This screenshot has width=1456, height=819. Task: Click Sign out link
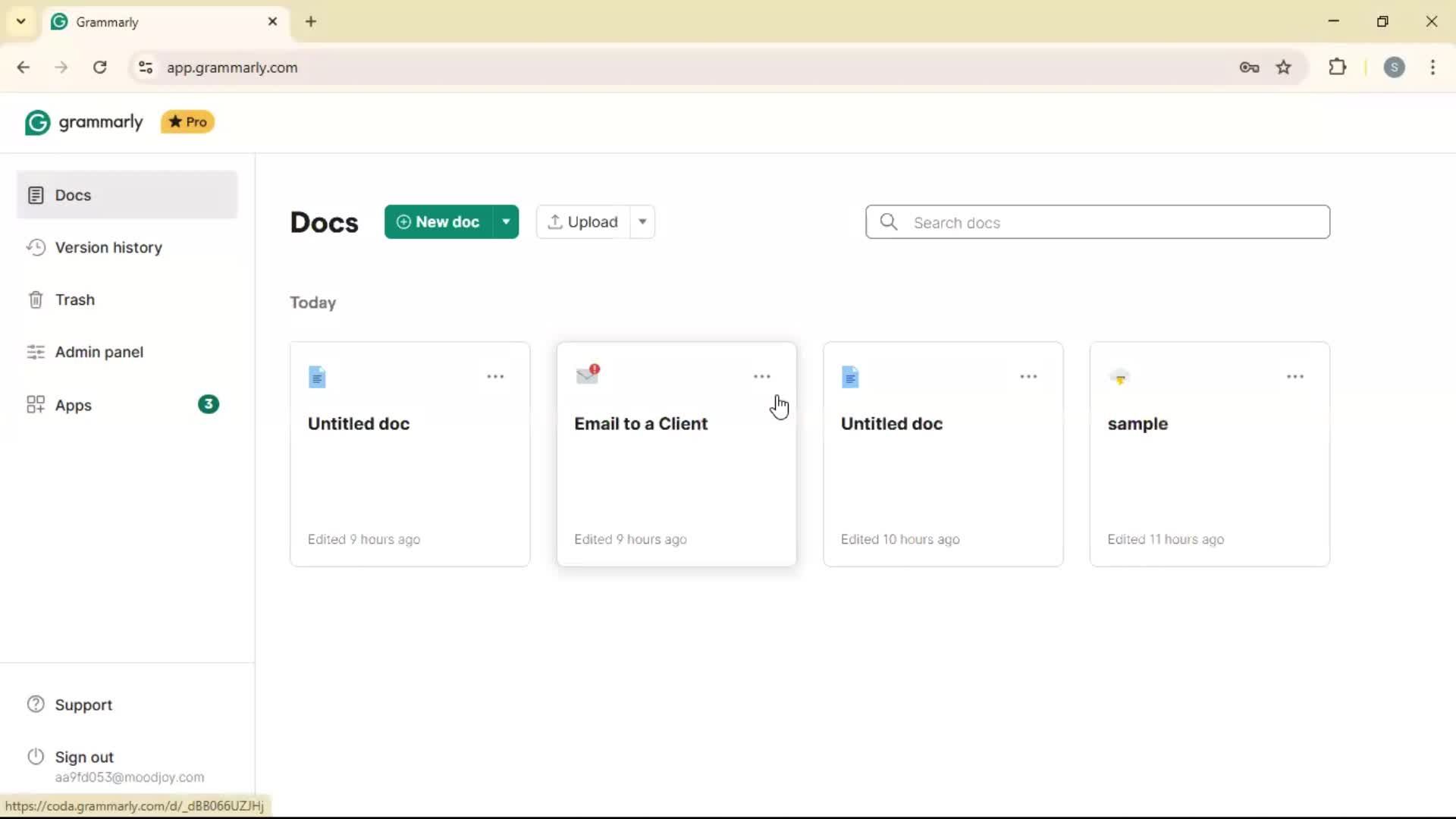84,758
